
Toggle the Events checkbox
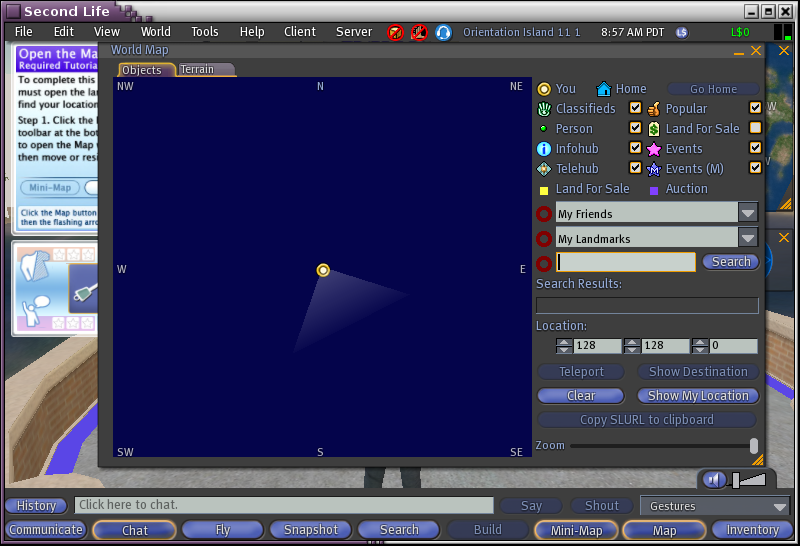[x=755, y=147]
